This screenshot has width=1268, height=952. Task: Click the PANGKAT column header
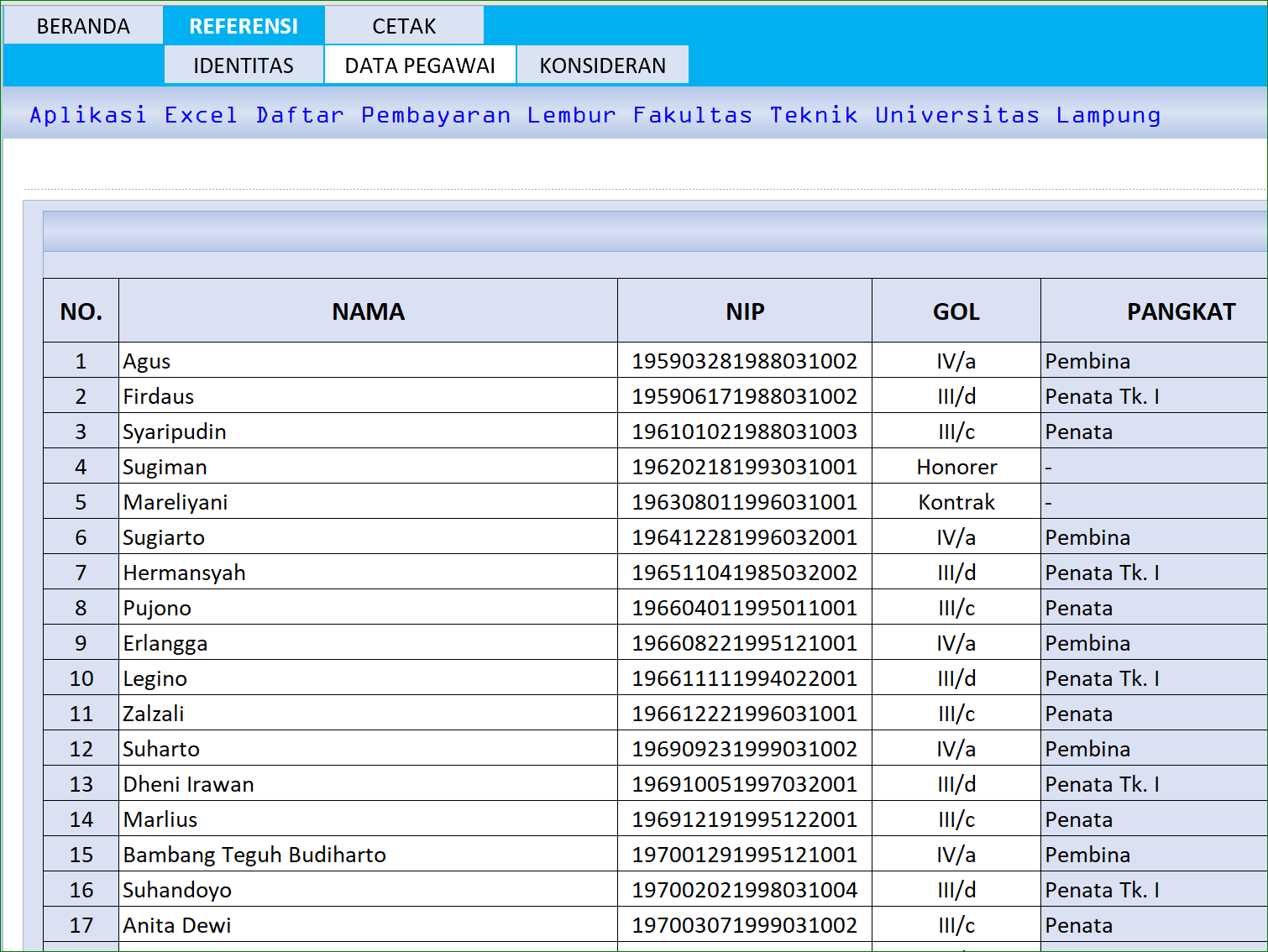[1180, 311]
